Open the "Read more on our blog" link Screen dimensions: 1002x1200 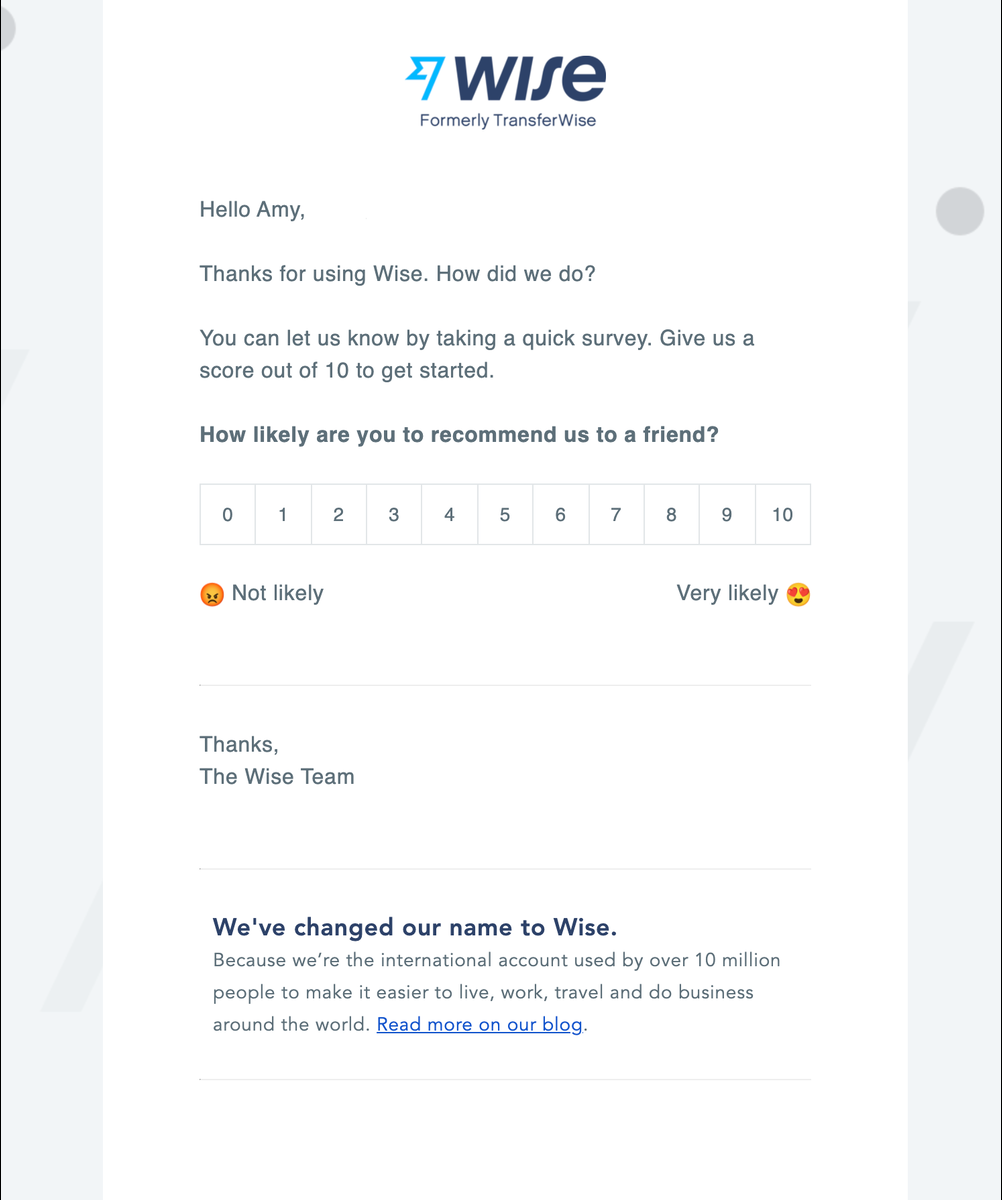pos(479,1025)
